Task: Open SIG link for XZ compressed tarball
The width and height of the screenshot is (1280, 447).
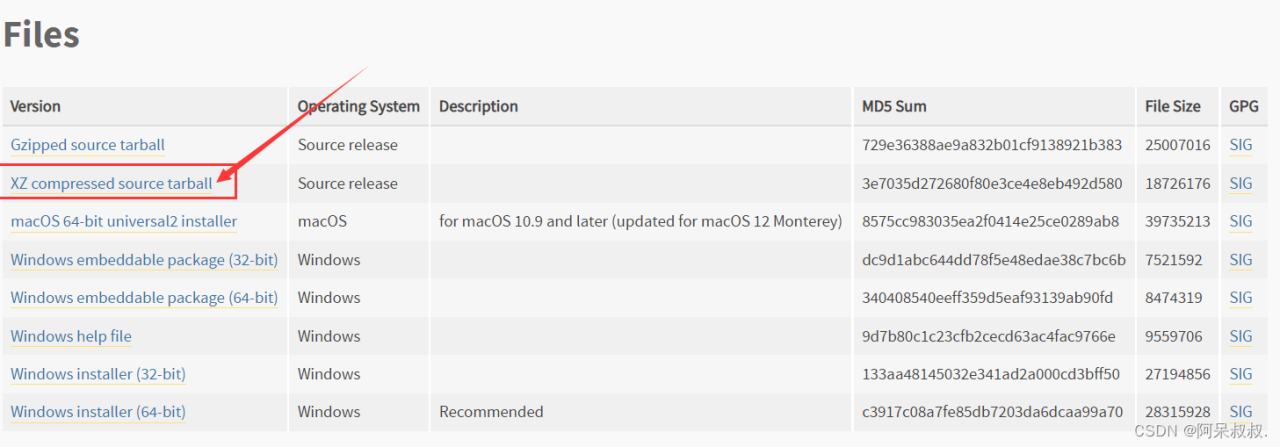Action: coord(1241,183)
